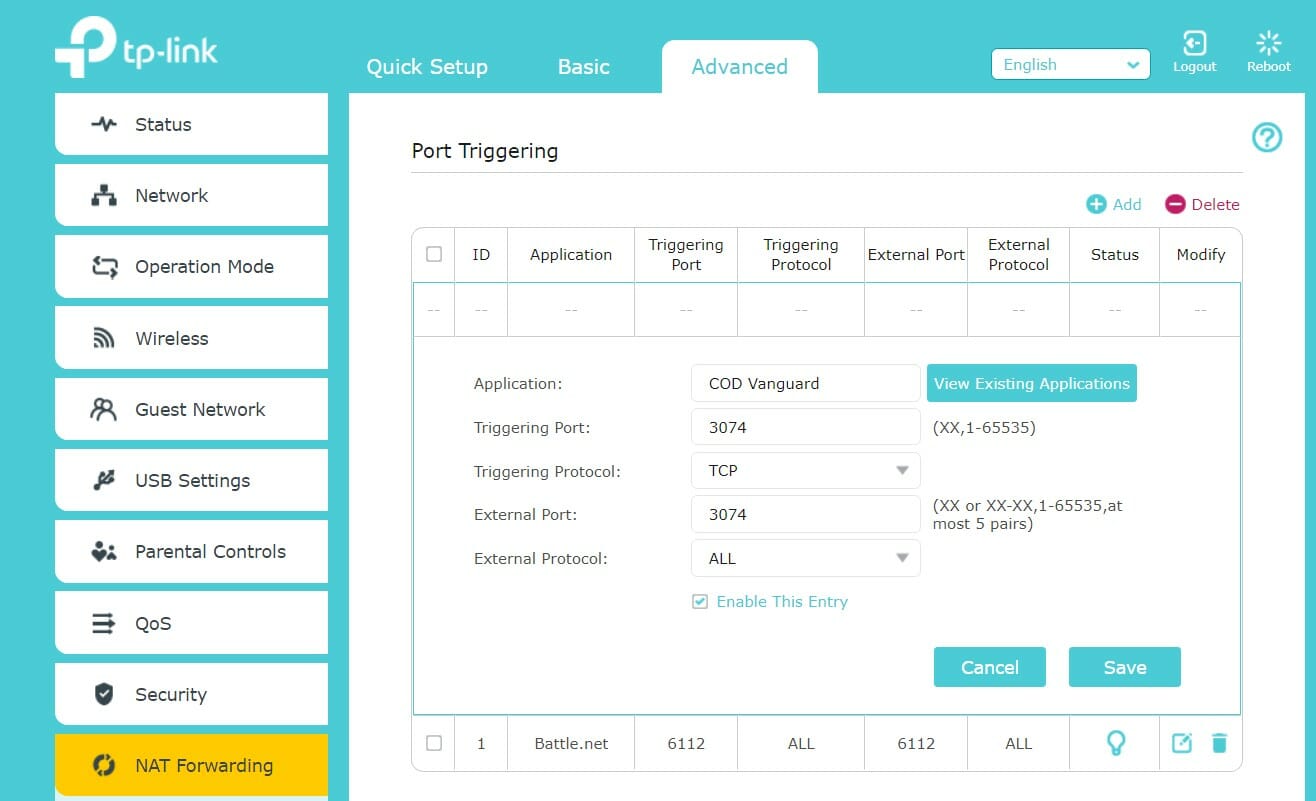Switch to the Basic tab
1316x801 pixels.
point(583,67)
